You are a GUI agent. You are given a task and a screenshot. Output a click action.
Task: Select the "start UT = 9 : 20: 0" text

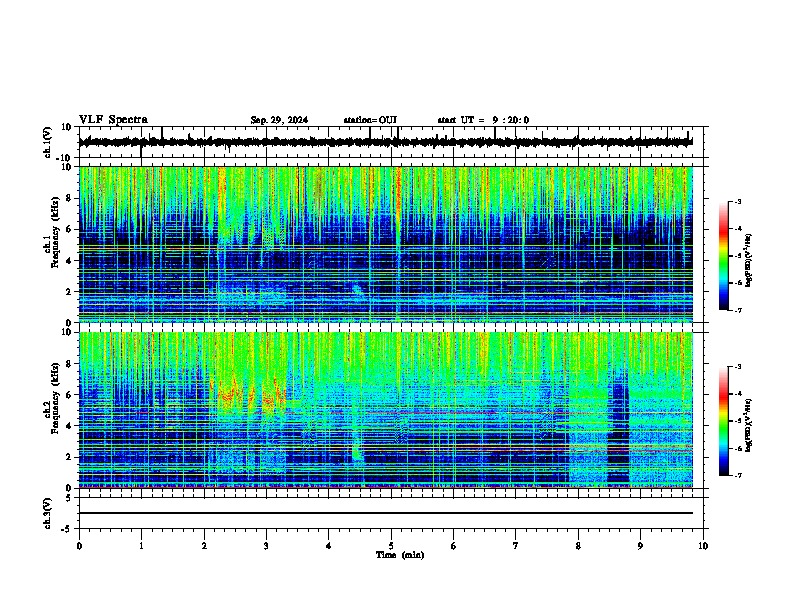pos(483,120)
